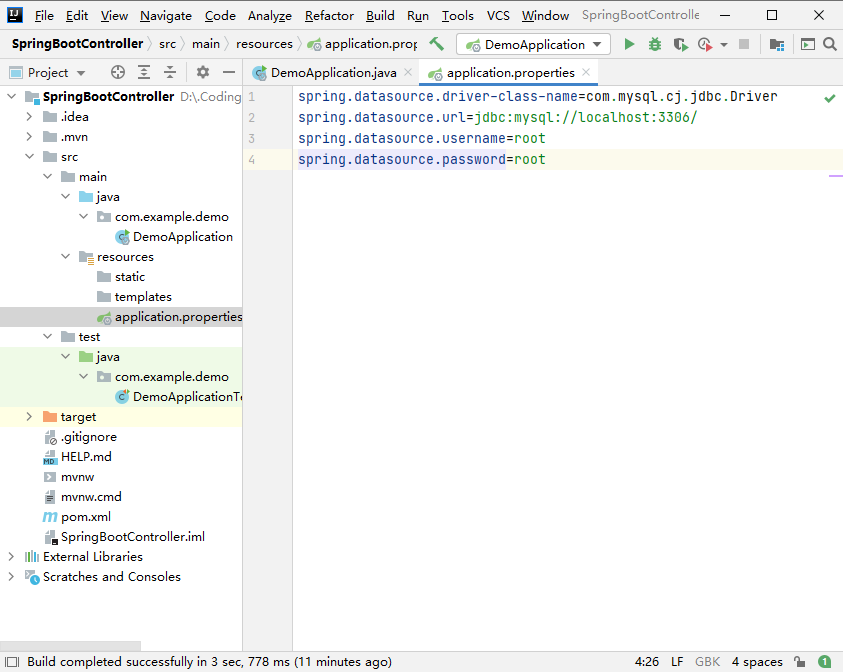Select the static folder

130,276
